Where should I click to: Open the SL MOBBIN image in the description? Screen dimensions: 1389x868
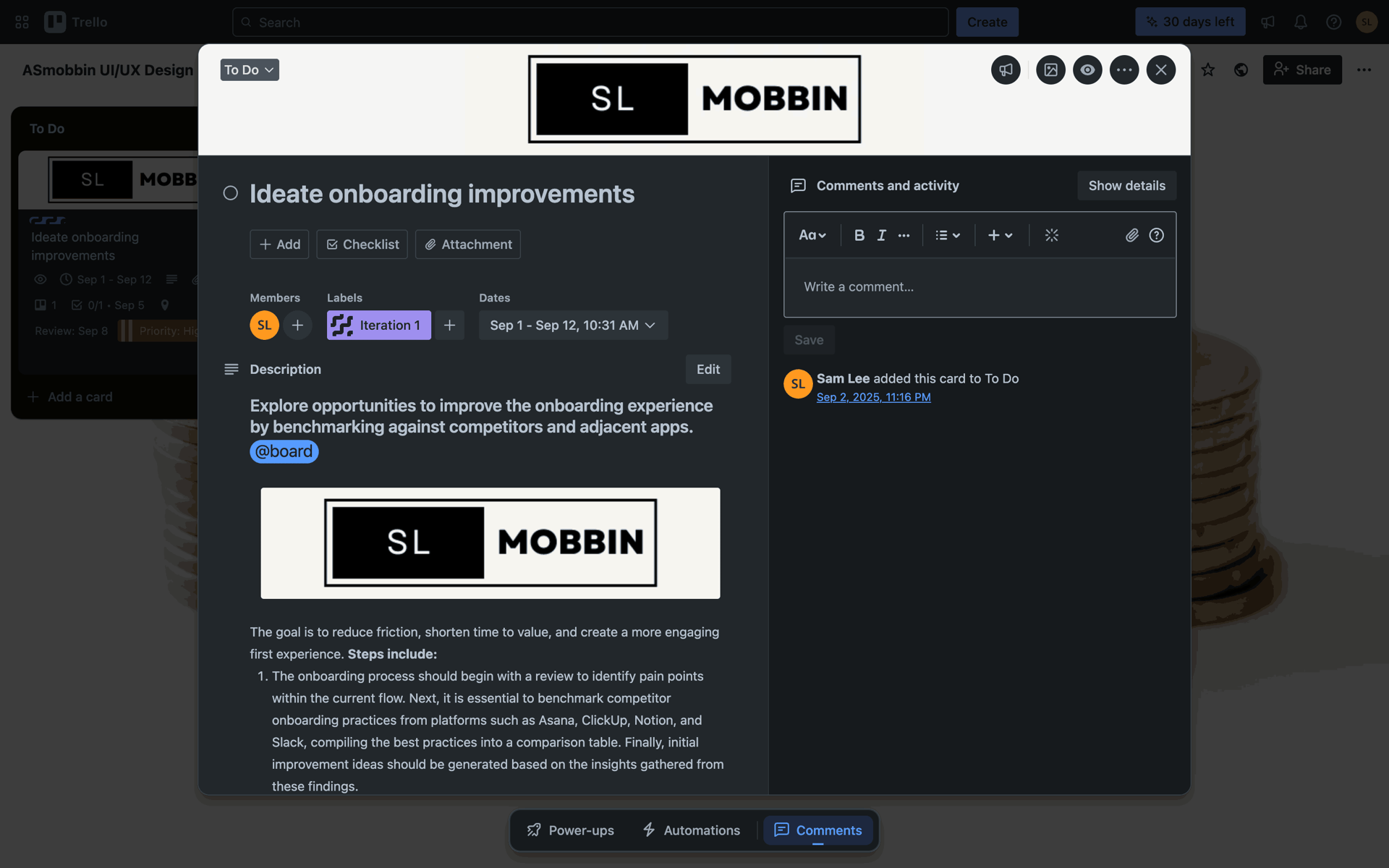[x=490, y=543]
